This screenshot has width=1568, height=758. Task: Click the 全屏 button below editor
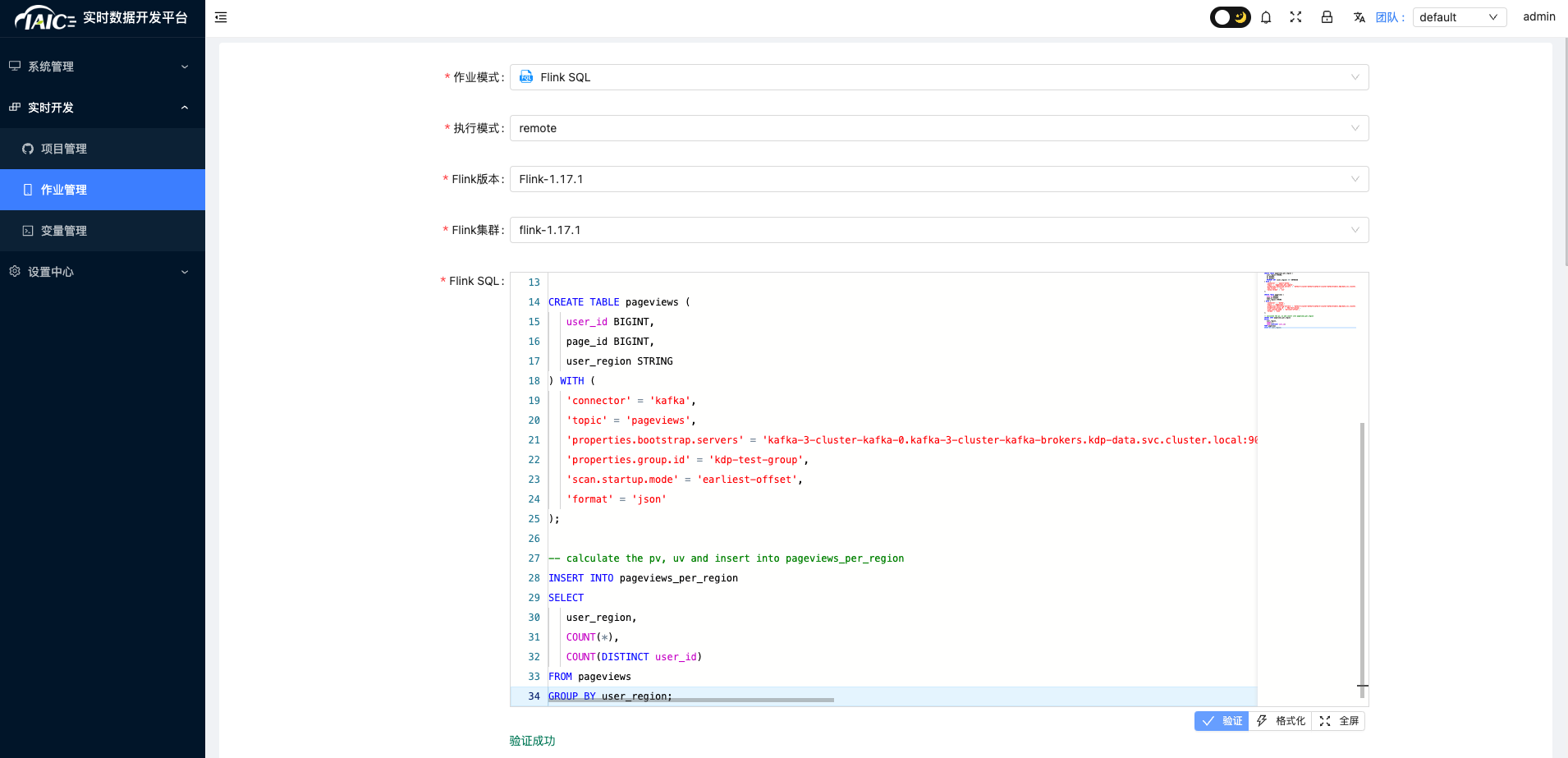pos(1339,721)
